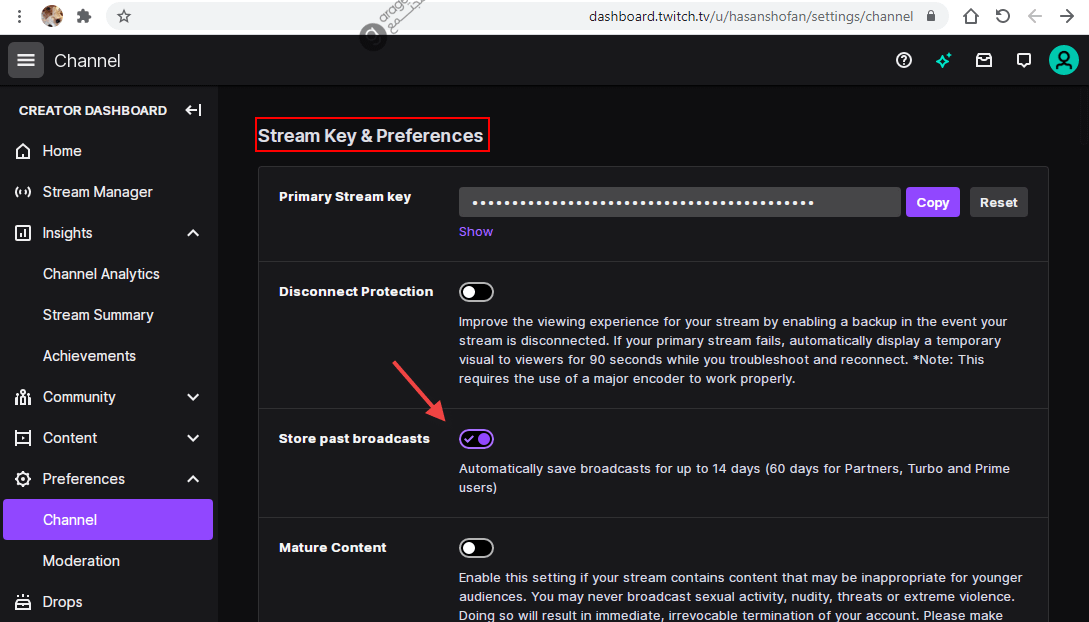Click the "CREATOR DASHBOARD" sidebar title
Viewport: 1089px width, 622px height.
pyautogui.click(x=93, y=110)
